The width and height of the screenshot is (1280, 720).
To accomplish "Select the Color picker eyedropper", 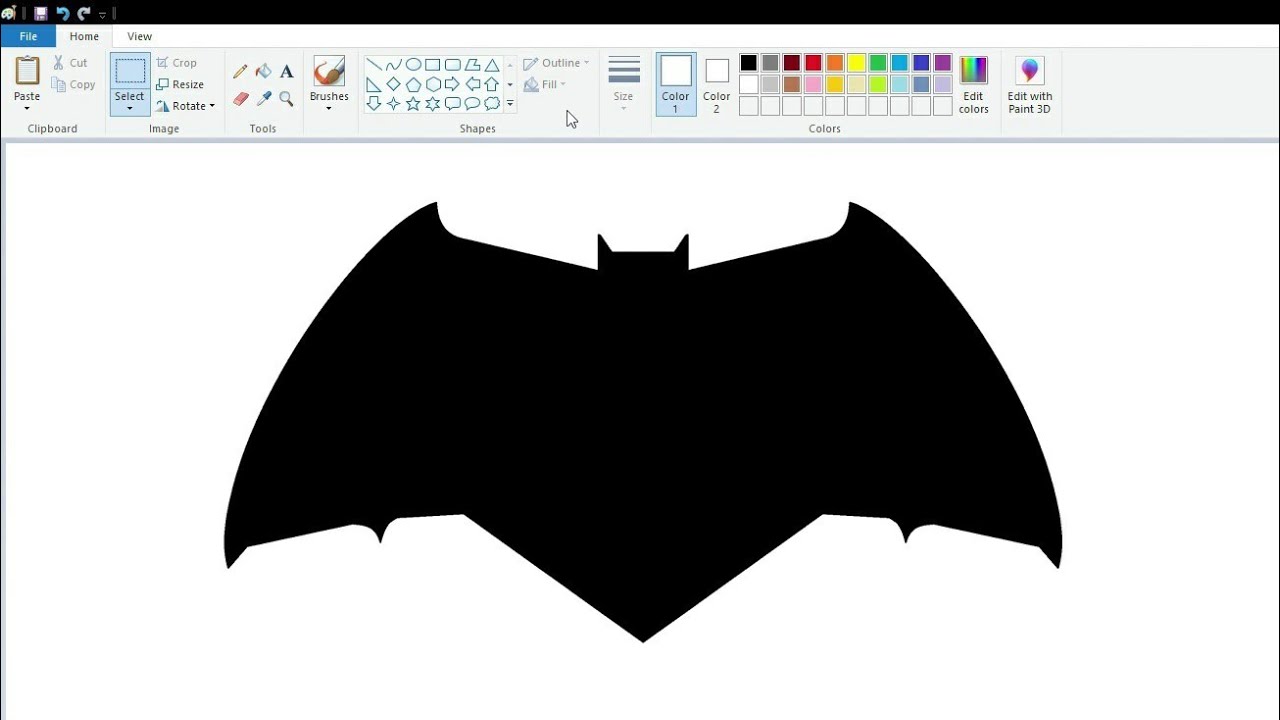I will click(x=264, y=98).
